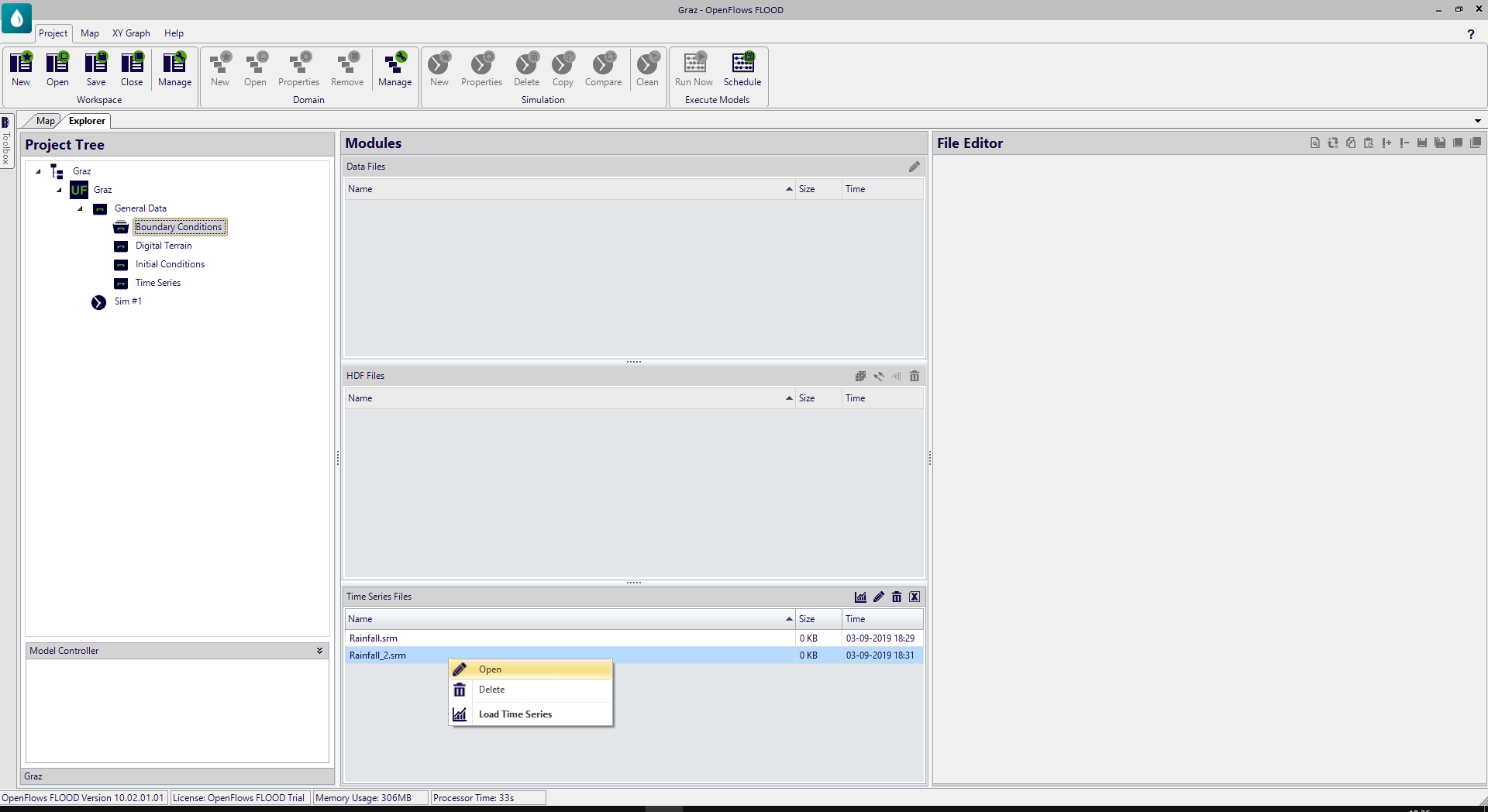The image size is (1488, 812).
Task: Collapse the UF Graz domain node
Action: click(59, 190)
